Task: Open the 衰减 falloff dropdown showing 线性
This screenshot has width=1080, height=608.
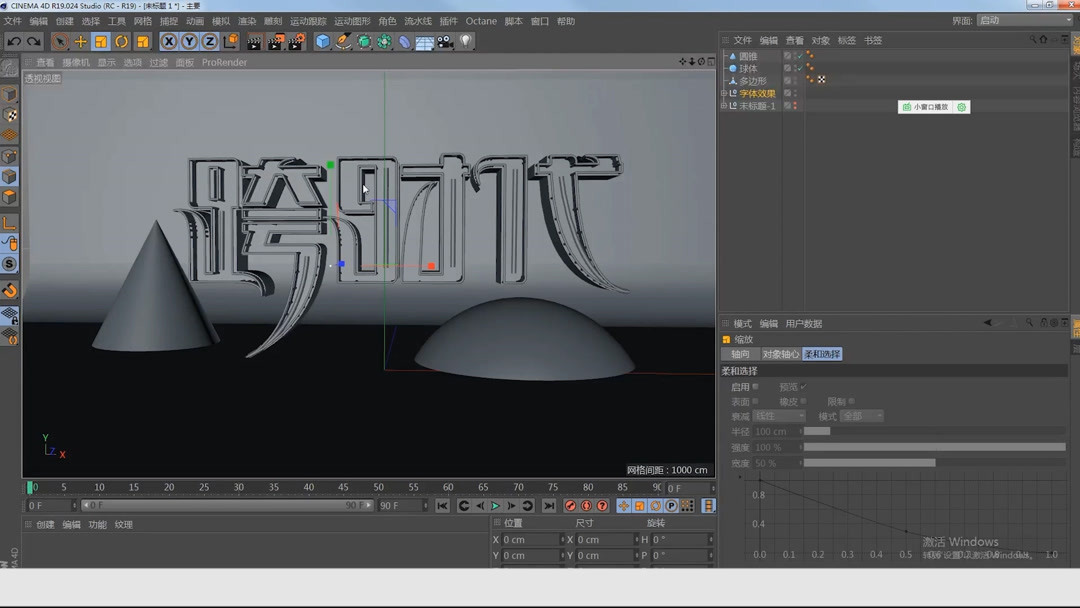Action: click(x=779, y=415)
